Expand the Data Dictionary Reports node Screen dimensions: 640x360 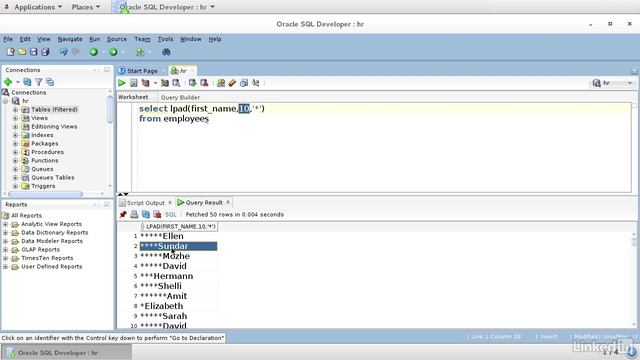click(5, 233)
